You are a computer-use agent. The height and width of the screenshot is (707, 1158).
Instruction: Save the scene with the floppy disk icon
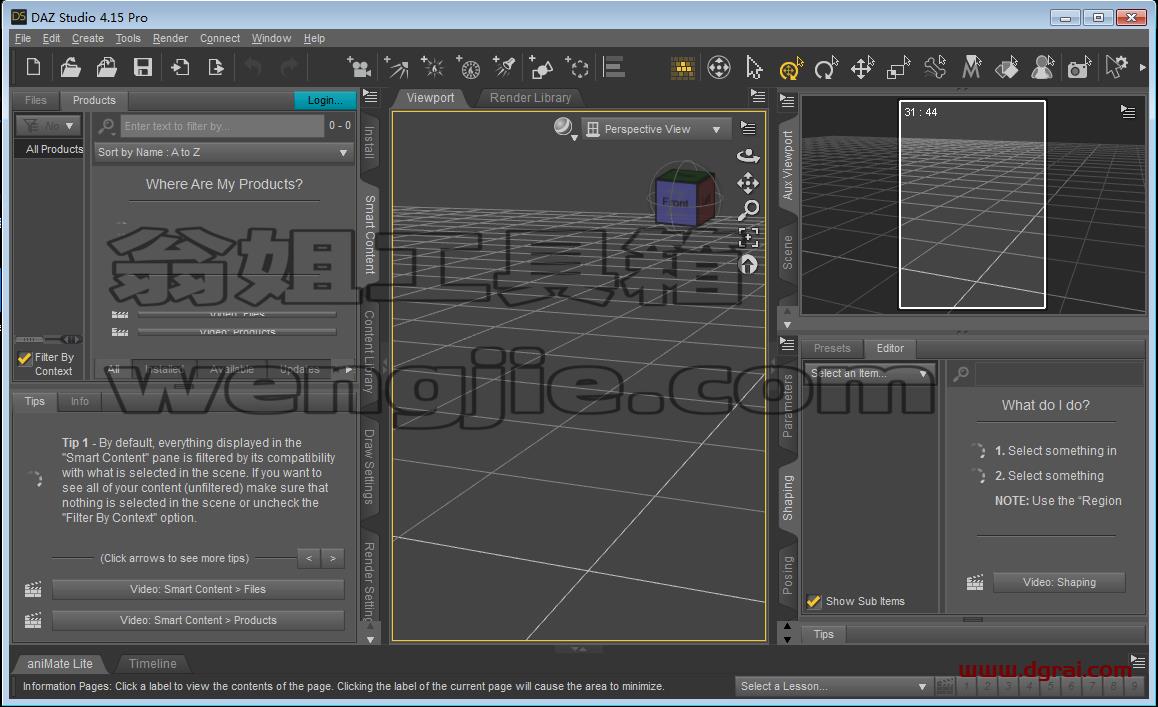click(143, 67)
